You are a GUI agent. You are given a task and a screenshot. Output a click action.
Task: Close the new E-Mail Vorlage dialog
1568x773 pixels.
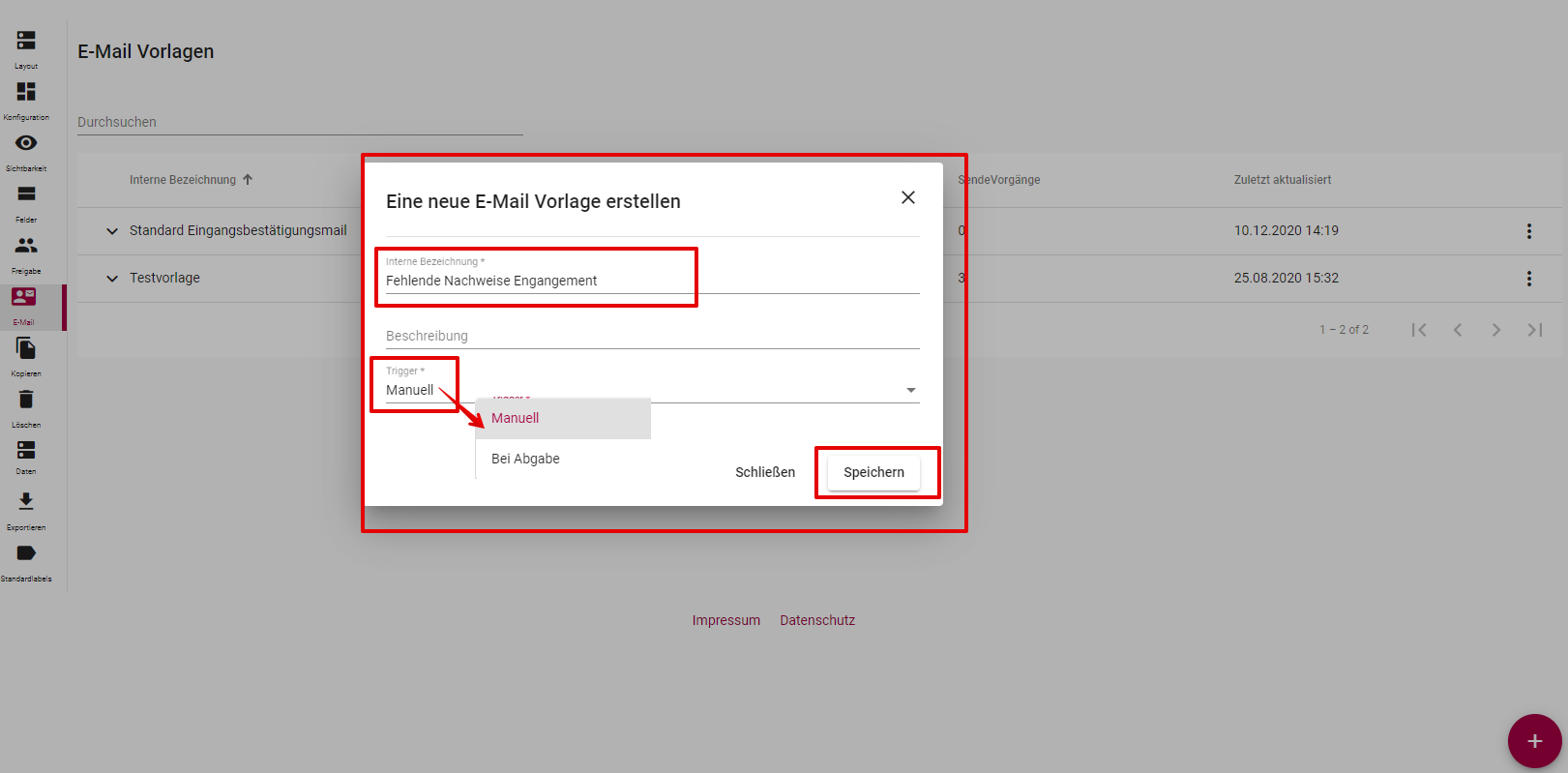pos(908,197)
